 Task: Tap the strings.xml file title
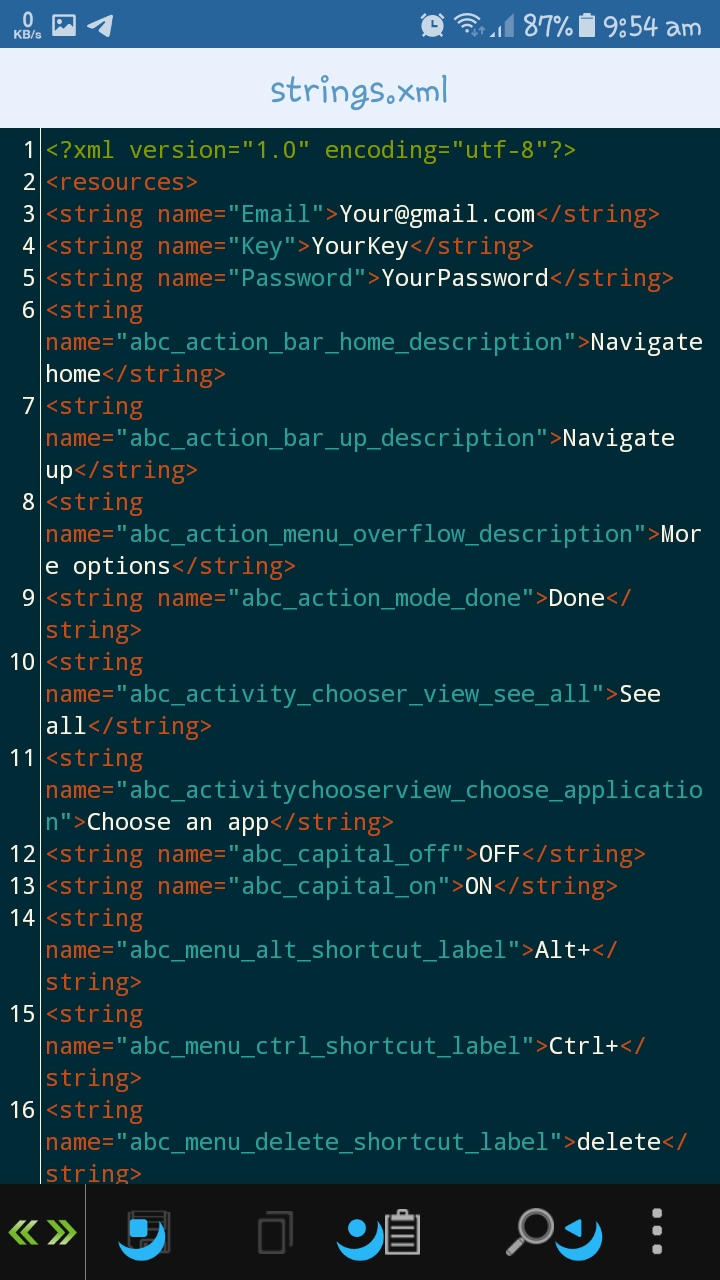coord(359,91)
